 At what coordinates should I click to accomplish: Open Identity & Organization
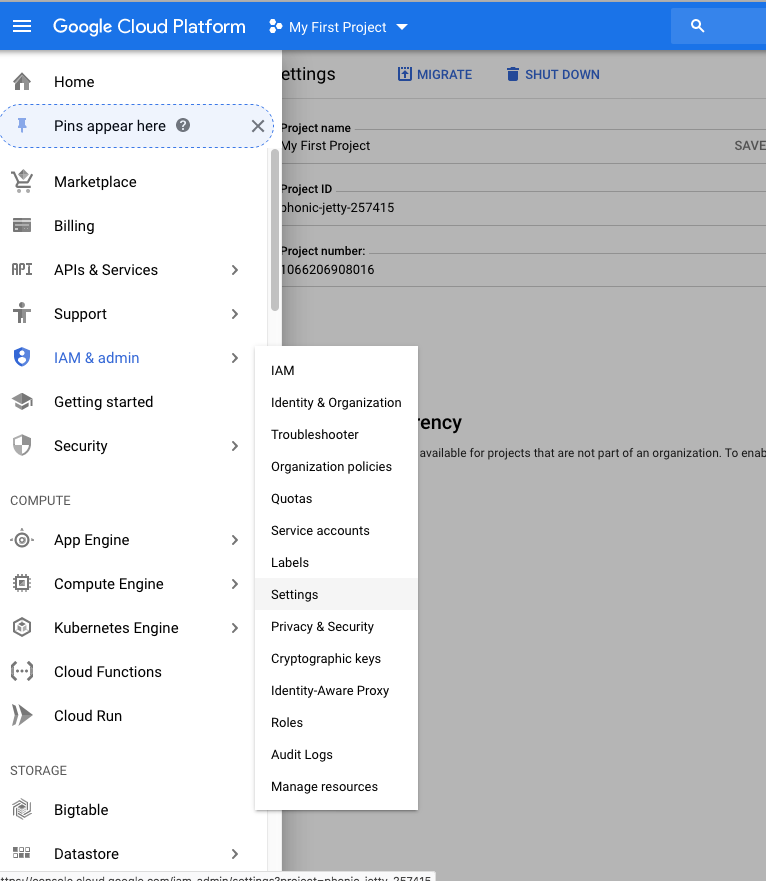336,402
